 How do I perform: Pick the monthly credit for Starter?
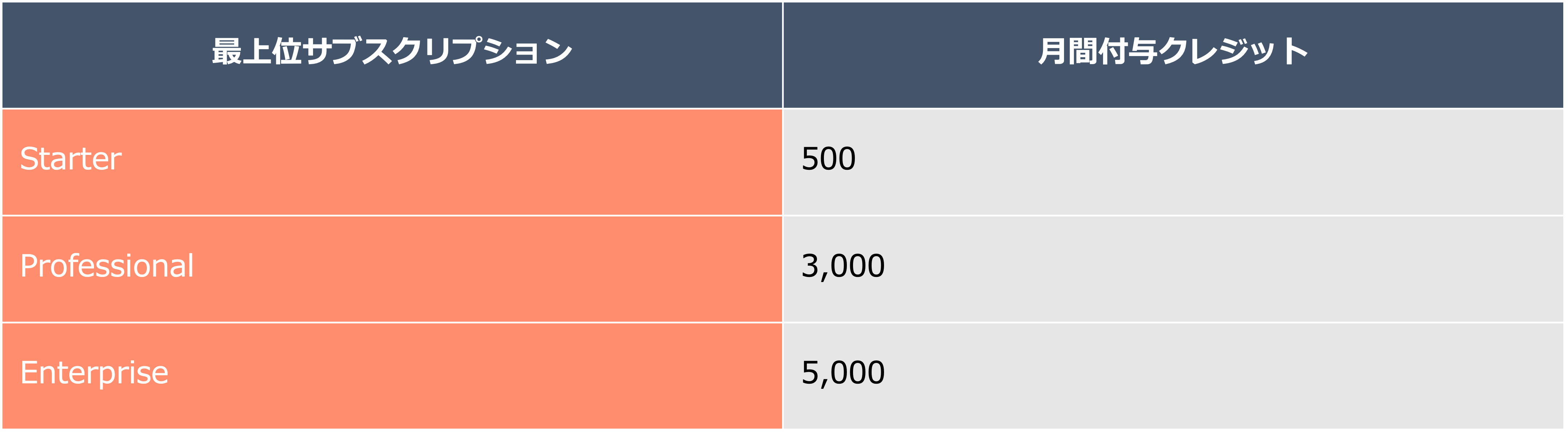(828, 159)
